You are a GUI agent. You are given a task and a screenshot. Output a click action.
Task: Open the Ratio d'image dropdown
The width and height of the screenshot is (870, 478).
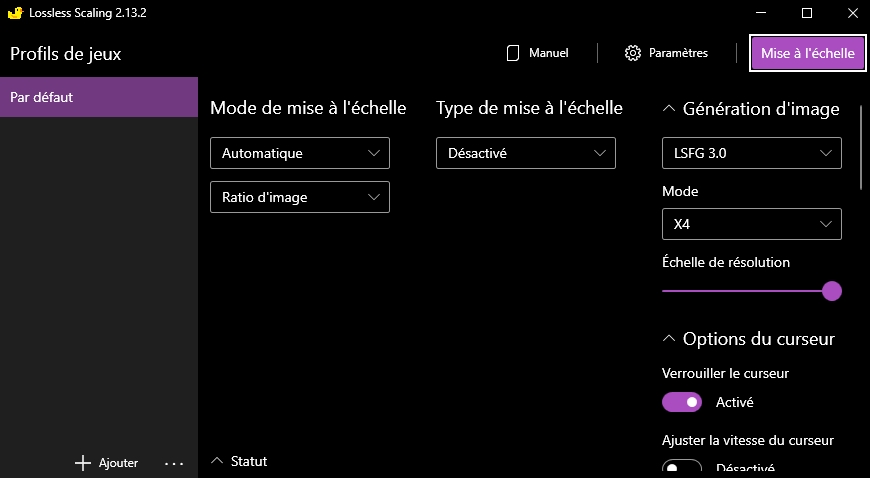(x=299, y=197)
